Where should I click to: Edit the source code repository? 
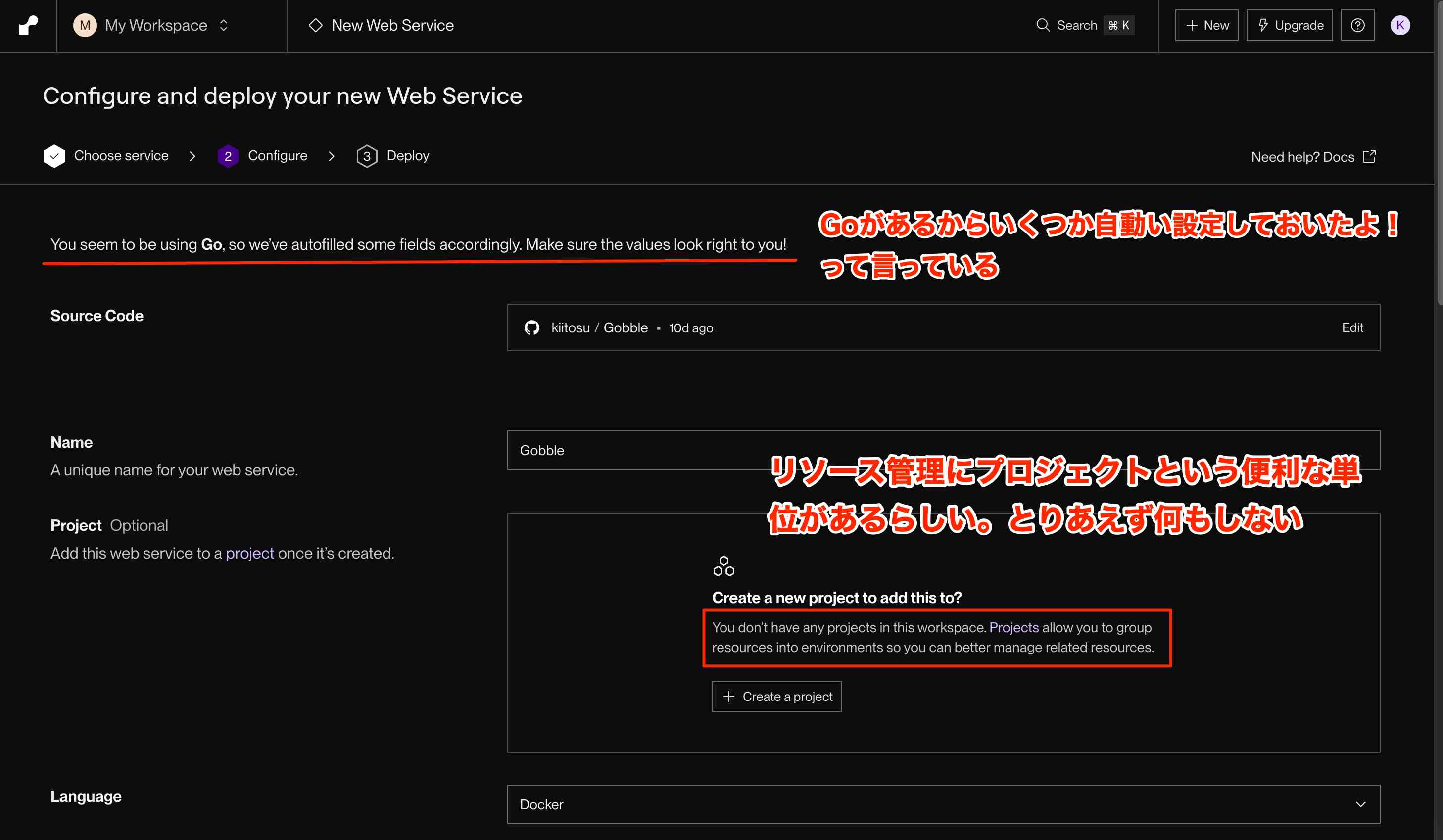point(1352,327)
